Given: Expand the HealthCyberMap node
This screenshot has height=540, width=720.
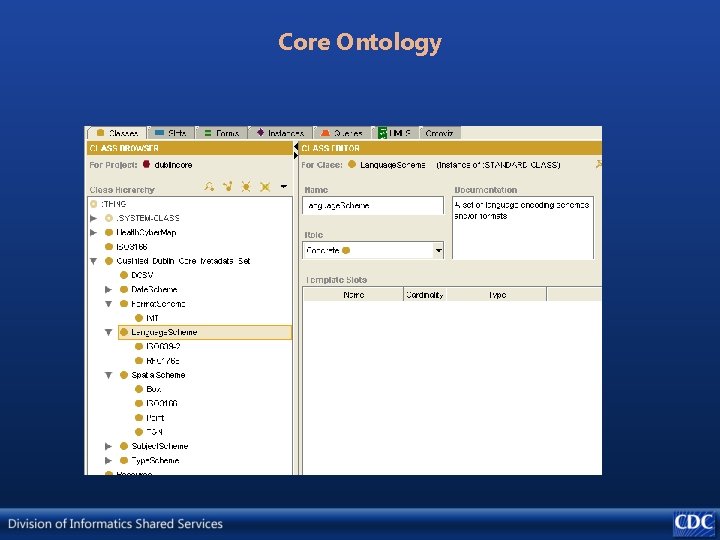Looking at the screenshot, I should (x=94, y=232).
